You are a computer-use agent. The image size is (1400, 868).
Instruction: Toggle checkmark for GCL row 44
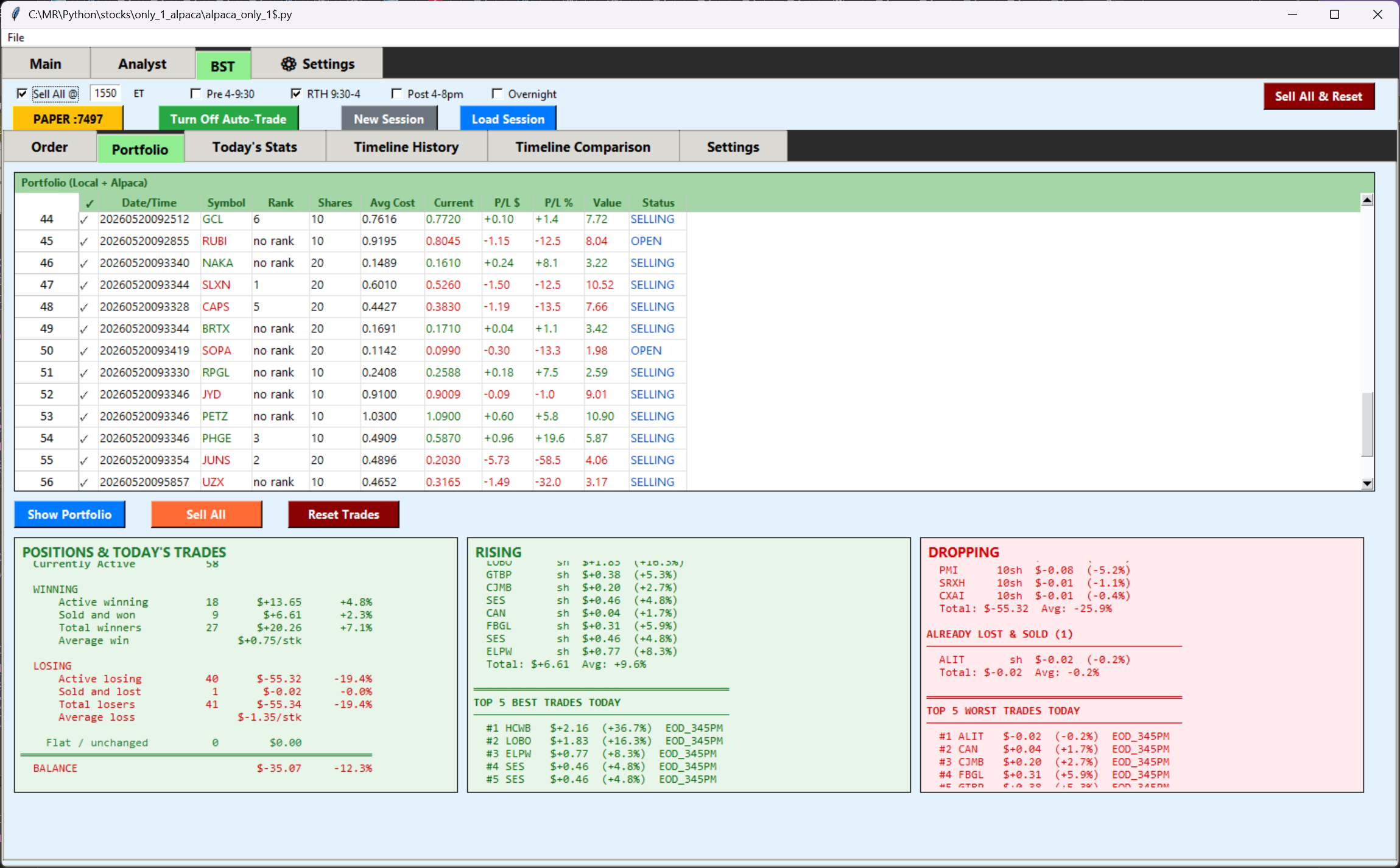click(x=84, y=219)
